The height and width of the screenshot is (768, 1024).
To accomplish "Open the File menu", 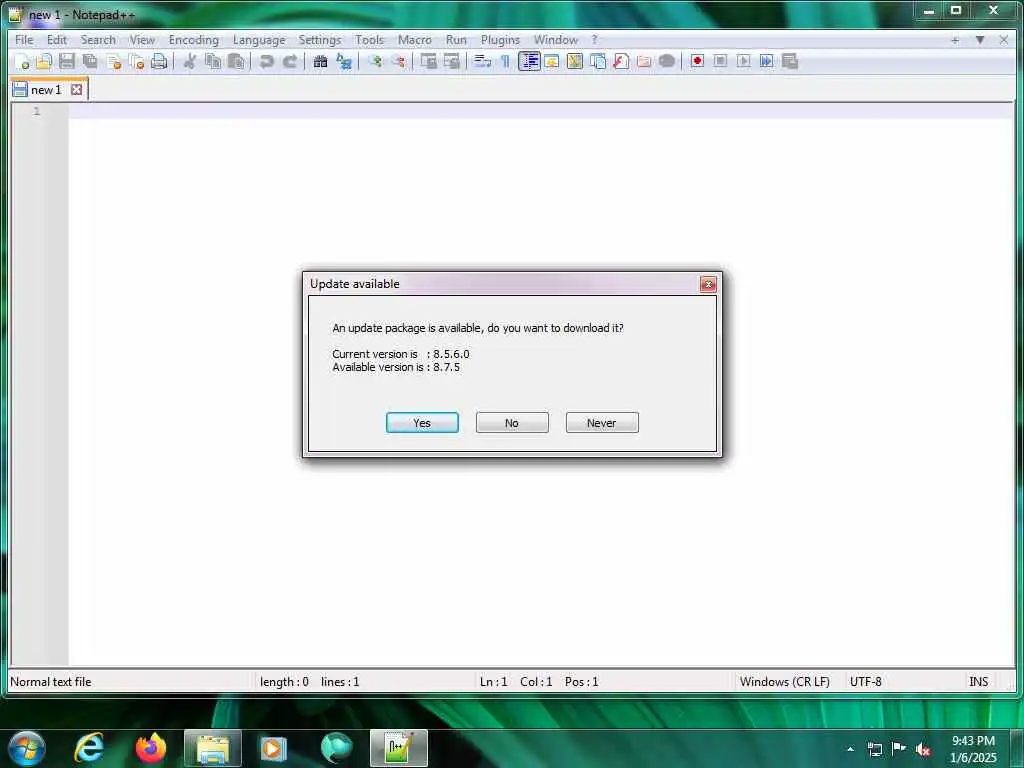I will click(24, 40).
